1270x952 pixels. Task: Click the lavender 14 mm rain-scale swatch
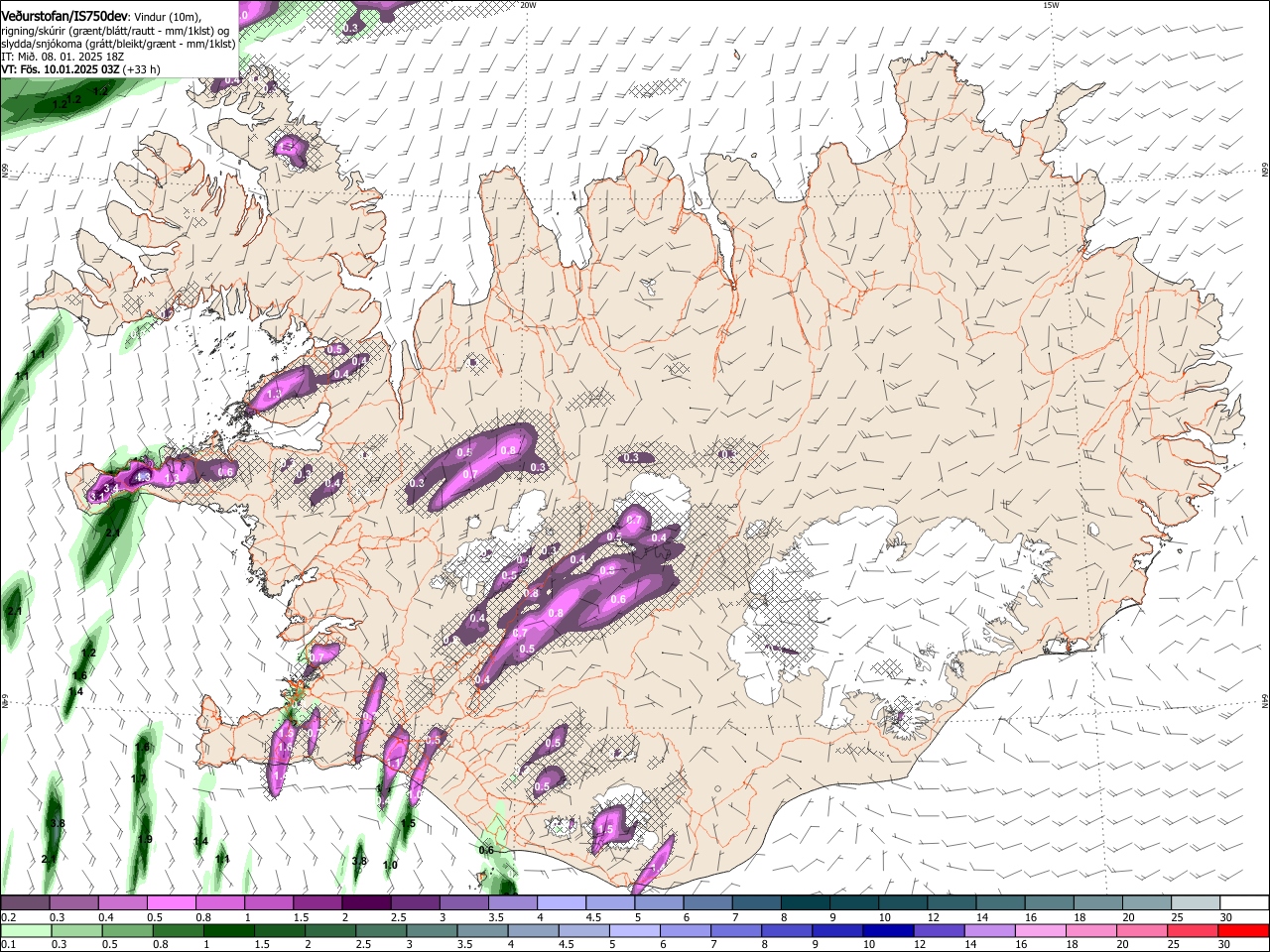[989, 931]
